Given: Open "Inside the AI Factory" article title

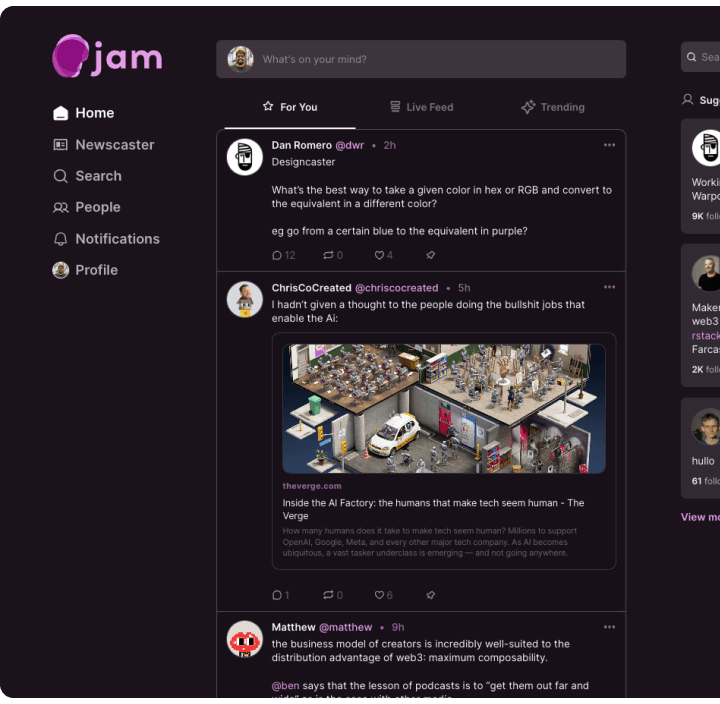Looking at the screenshot, I should [433, 509].
